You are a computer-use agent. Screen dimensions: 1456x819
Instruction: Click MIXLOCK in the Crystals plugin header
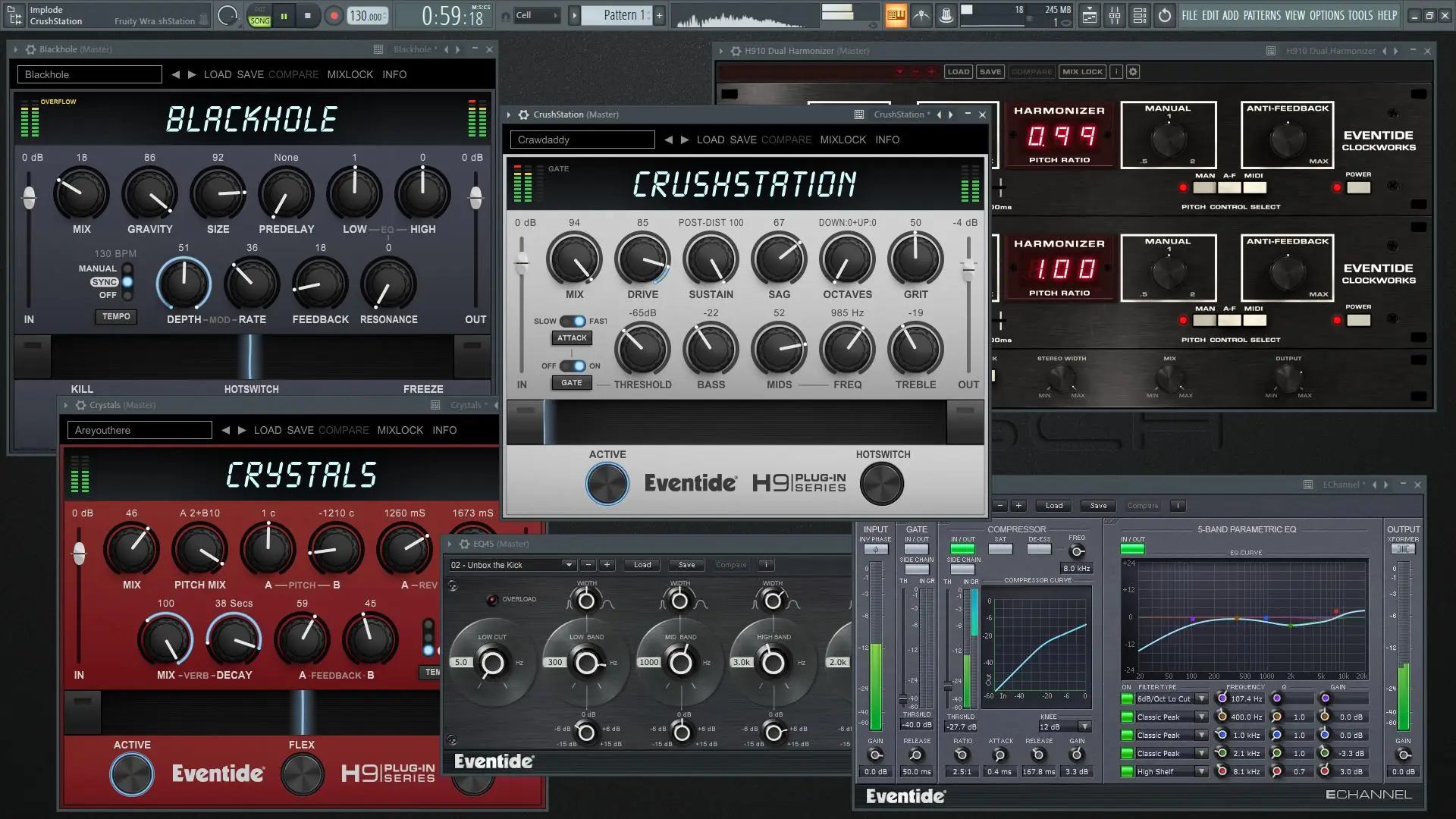(x=400, y=430)
